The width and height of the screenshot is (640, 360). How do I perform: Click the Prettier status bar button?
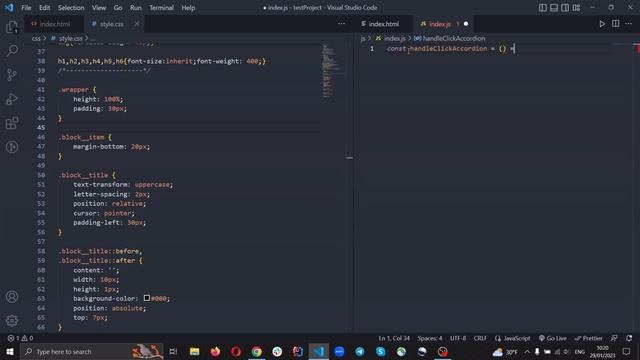(x=588, y=338)
